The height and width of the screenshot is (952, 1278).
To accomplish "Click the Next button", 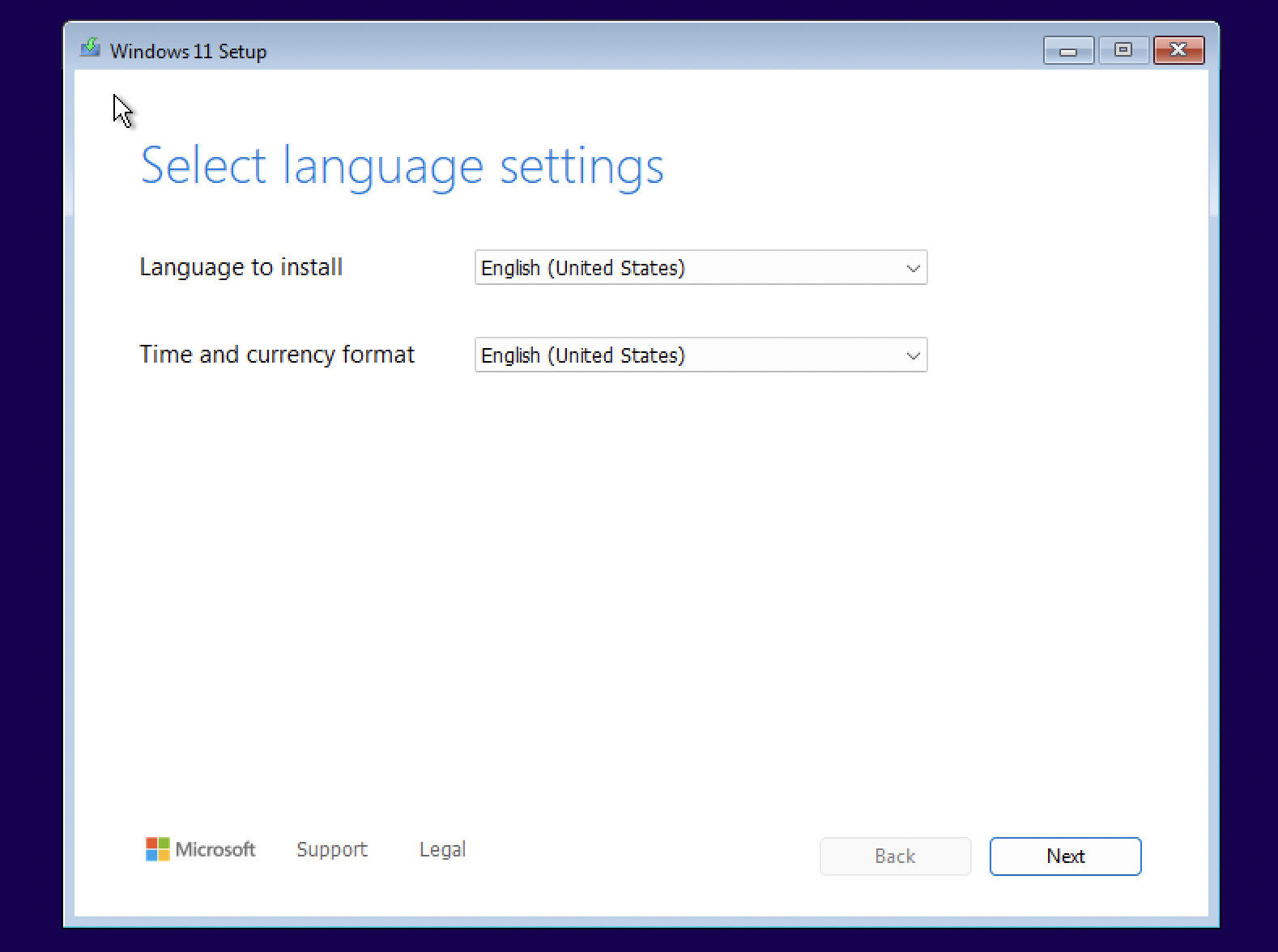I will 1065,856.
